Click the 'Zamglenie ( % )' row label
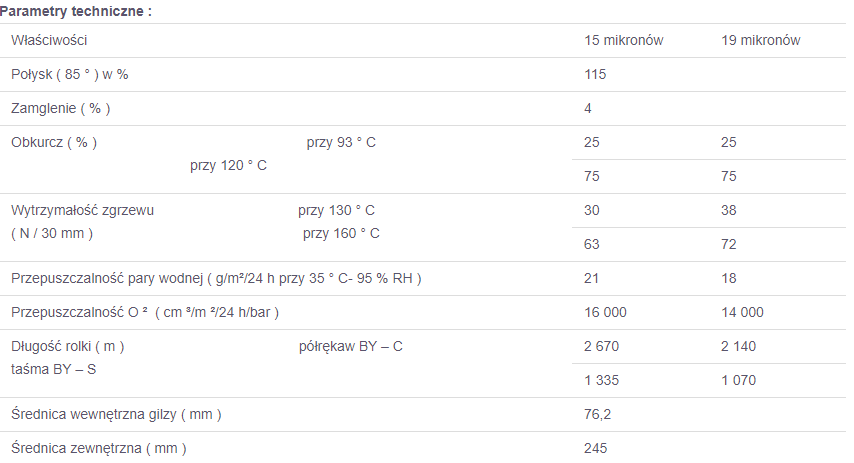The image size is (854, 463). pyautogui.click(x=60, y=108)
